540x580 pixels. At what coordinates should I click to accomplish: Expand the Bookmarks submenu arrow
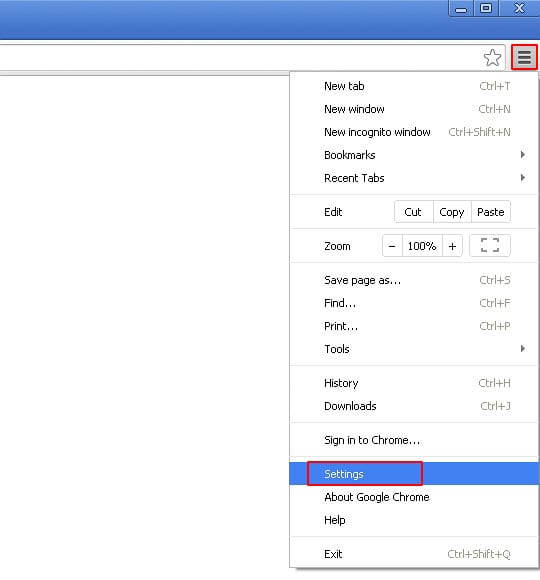click(x=523, y=155)
